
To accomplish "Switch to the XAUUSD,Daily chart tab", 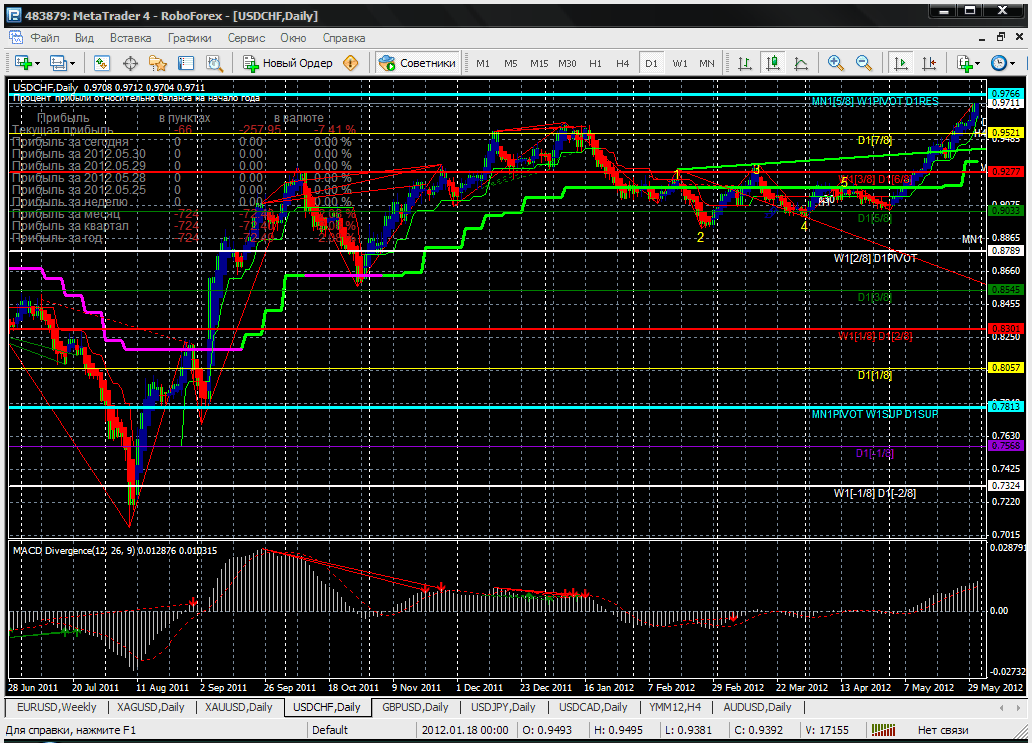I will click(x=238, y=707).
